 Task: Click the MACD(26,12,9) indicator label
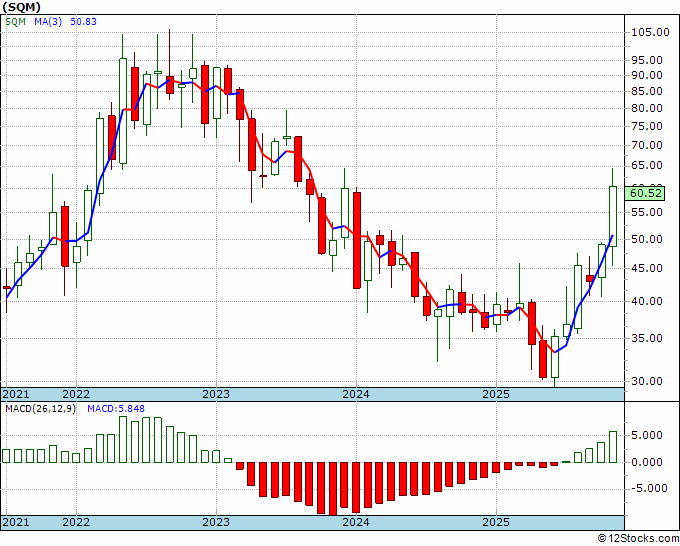(40, 409)
